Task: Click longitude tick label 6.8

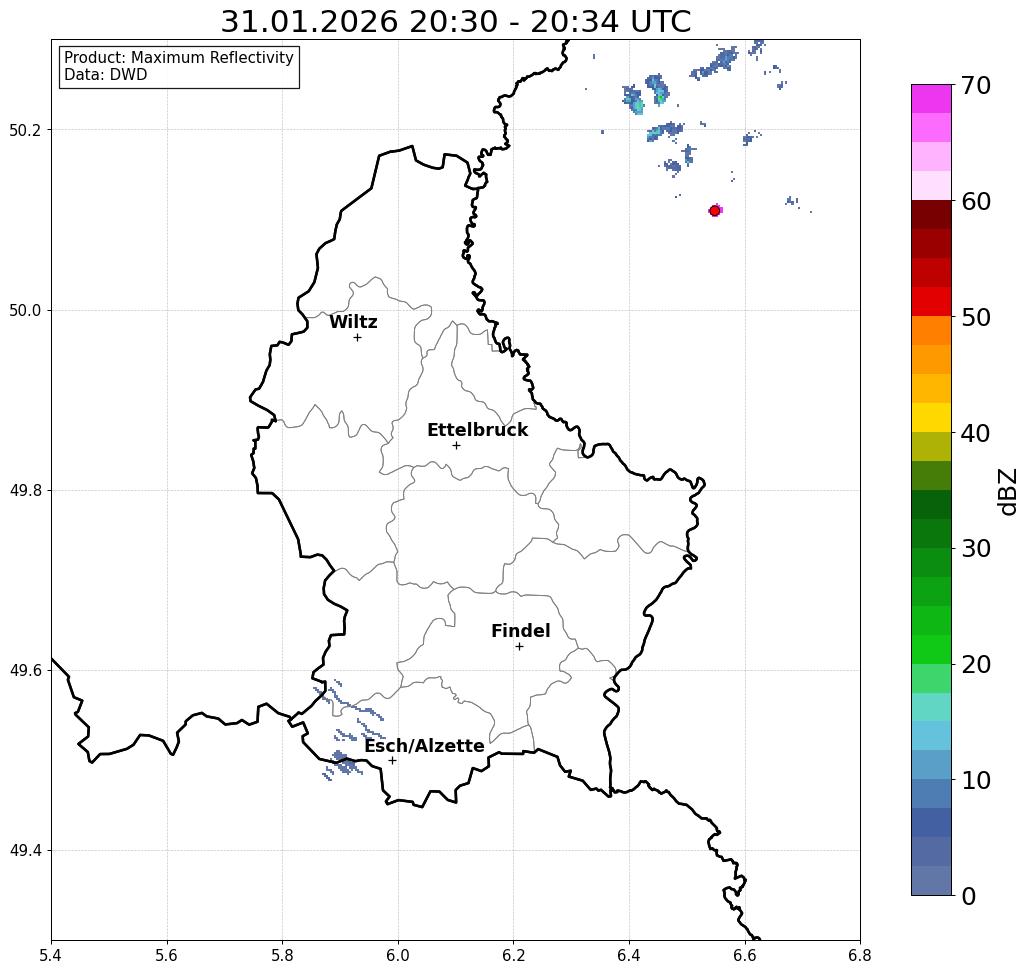Action: point(860,955)
